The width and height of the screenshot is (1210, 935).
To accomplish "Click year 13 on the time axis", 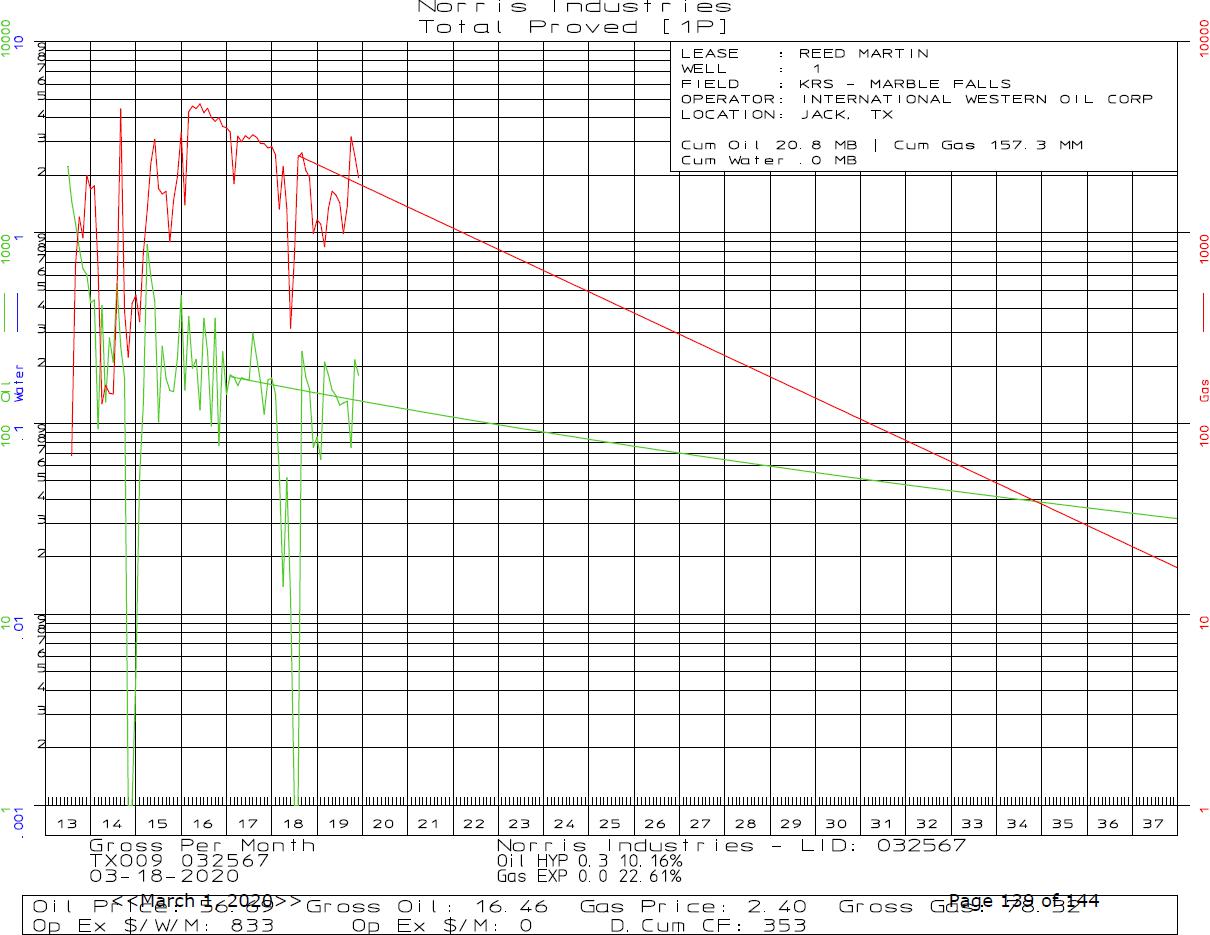I will (67, 823).
